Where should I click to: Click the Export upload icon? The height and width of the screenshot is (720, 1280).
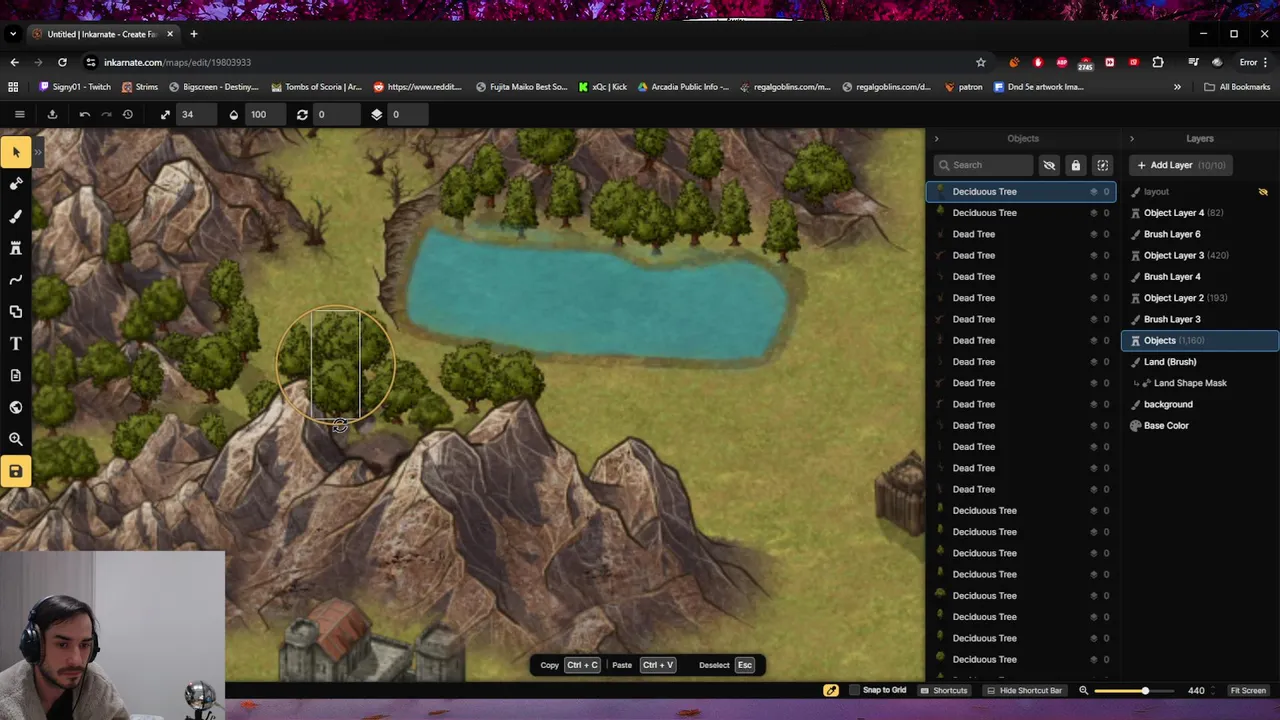coord(52,114)
